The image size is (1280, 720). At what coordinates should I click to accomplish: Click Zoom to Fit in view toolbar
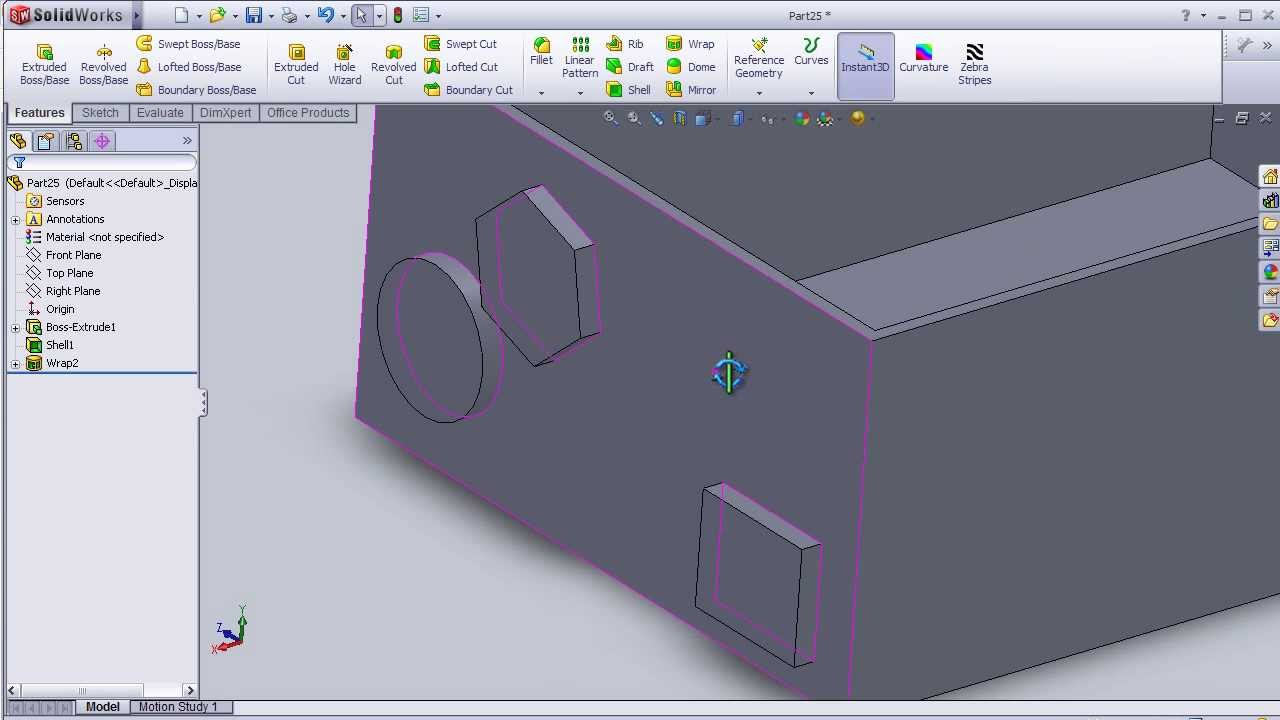click(610, 118)
